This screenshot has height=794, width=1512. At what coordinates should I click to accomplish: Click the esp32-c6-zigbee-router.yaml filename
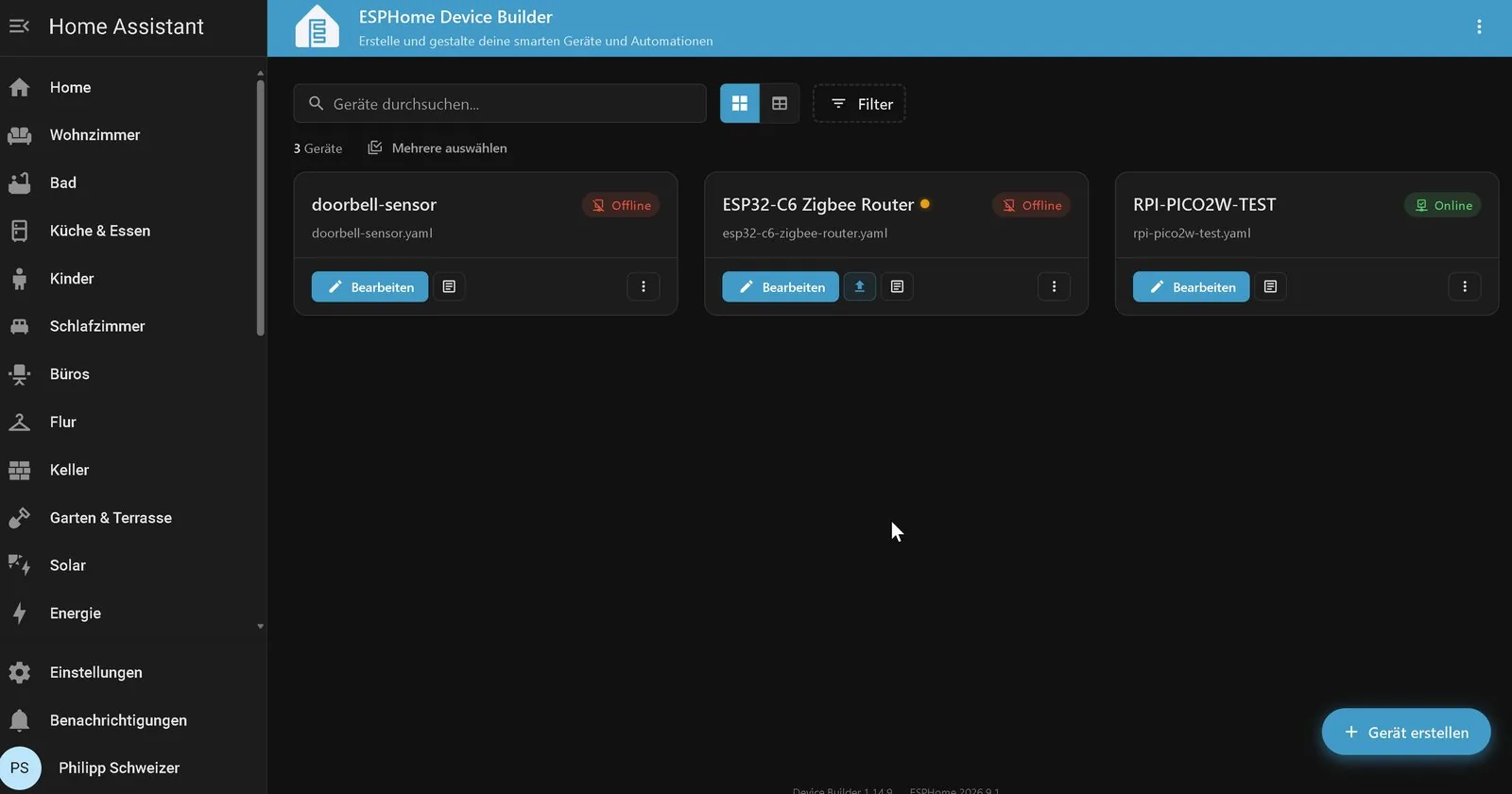coord(805,233)
